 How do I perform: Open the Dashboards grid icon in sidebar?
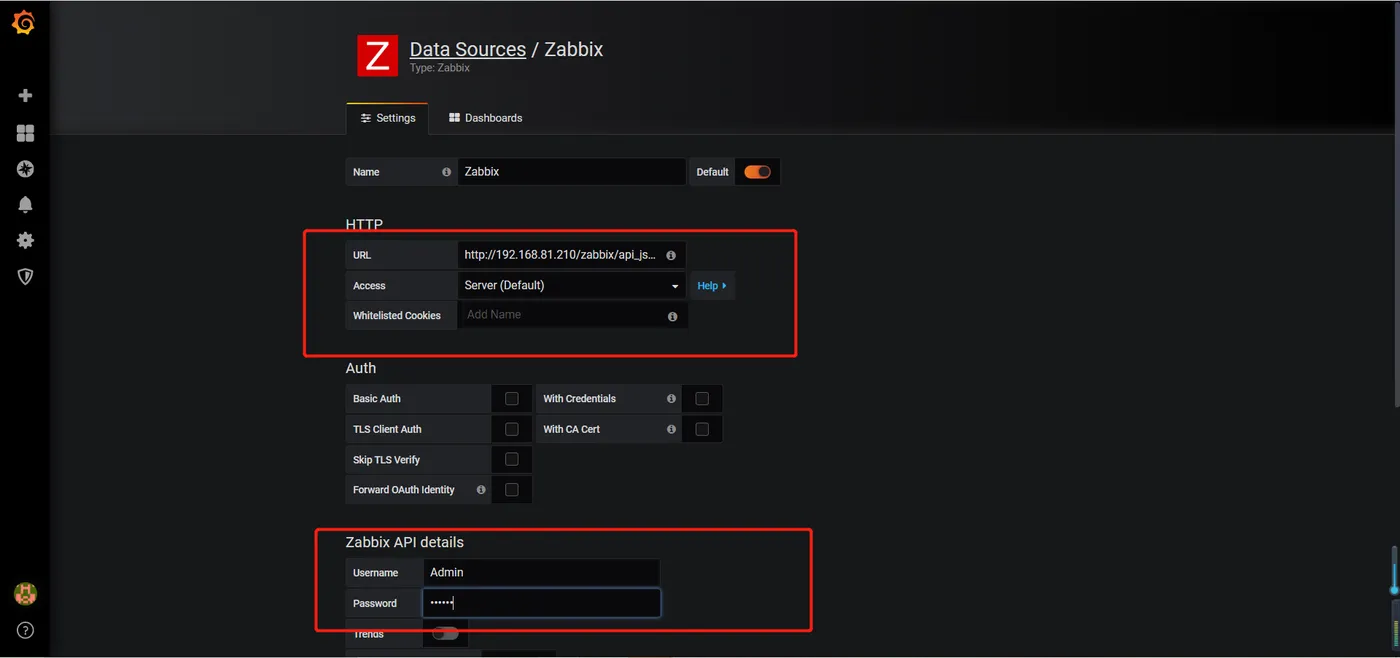pyautogui.click(x=26, y=133)
